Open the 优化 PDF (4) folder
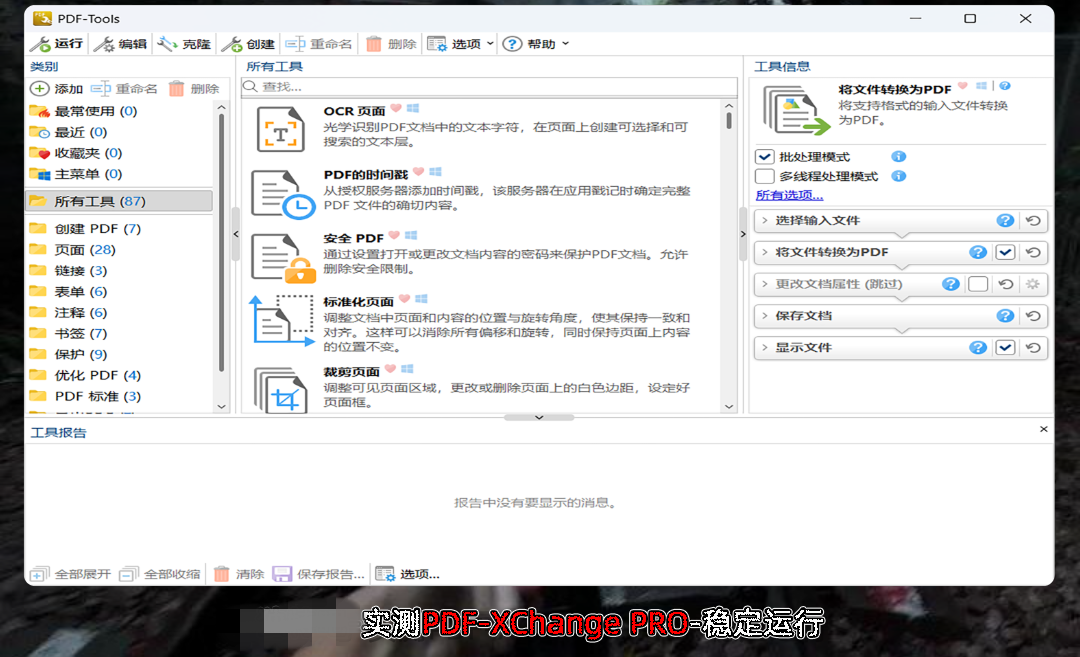 coord(85,375)
